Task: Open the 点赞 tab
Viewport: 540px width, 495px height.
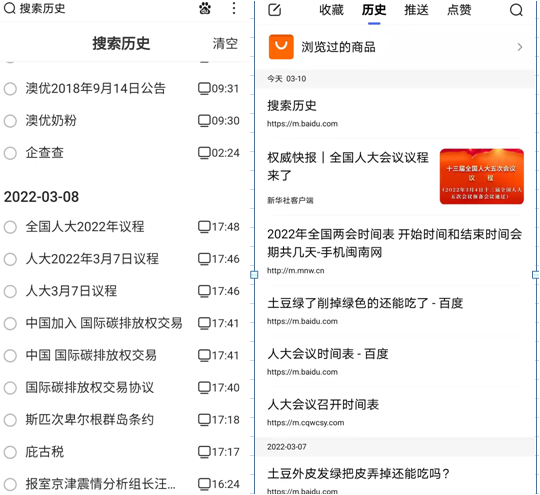Action: (459, 10)
